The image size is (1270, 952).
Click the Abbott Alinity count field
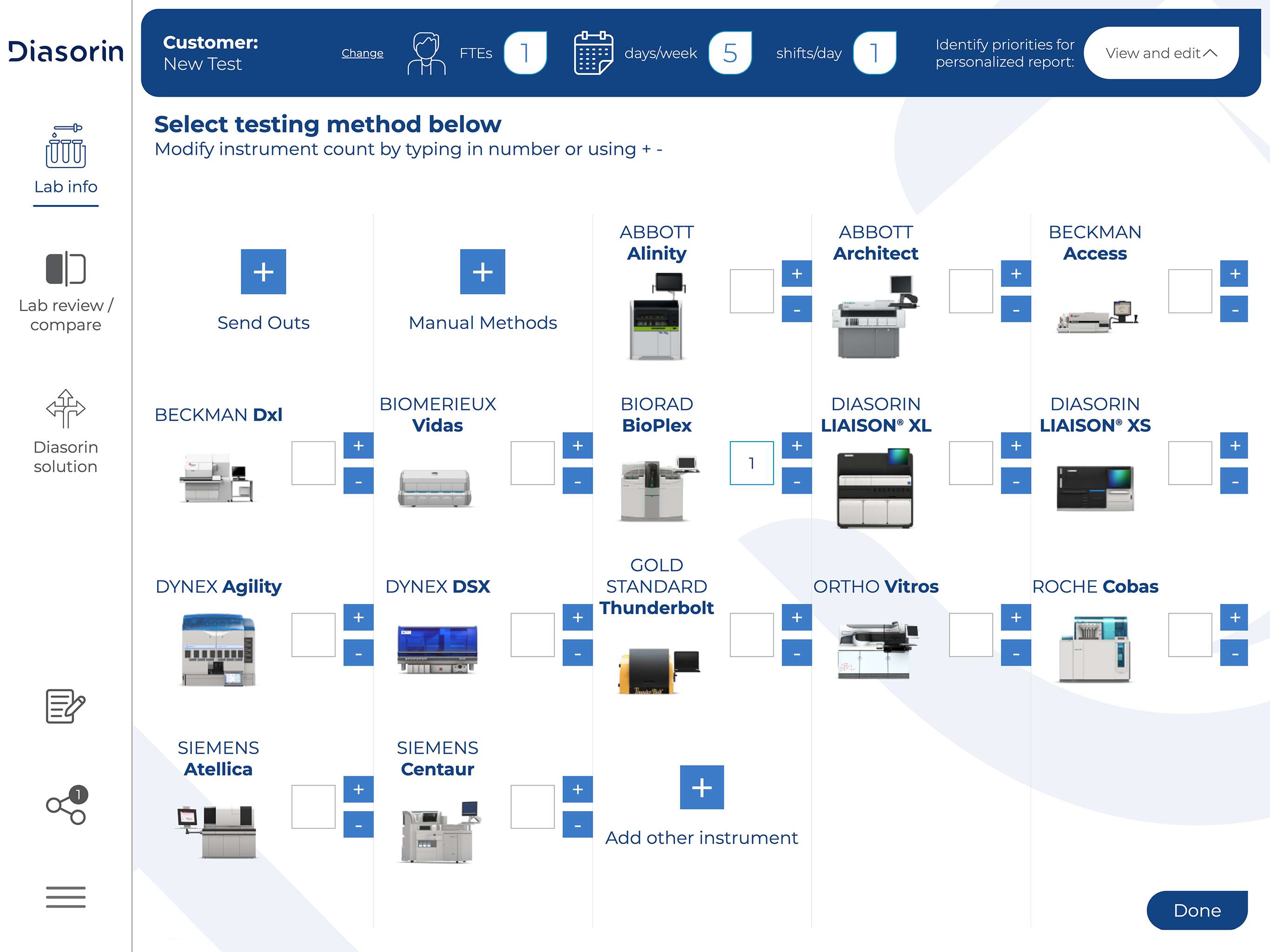coord(752,291)
